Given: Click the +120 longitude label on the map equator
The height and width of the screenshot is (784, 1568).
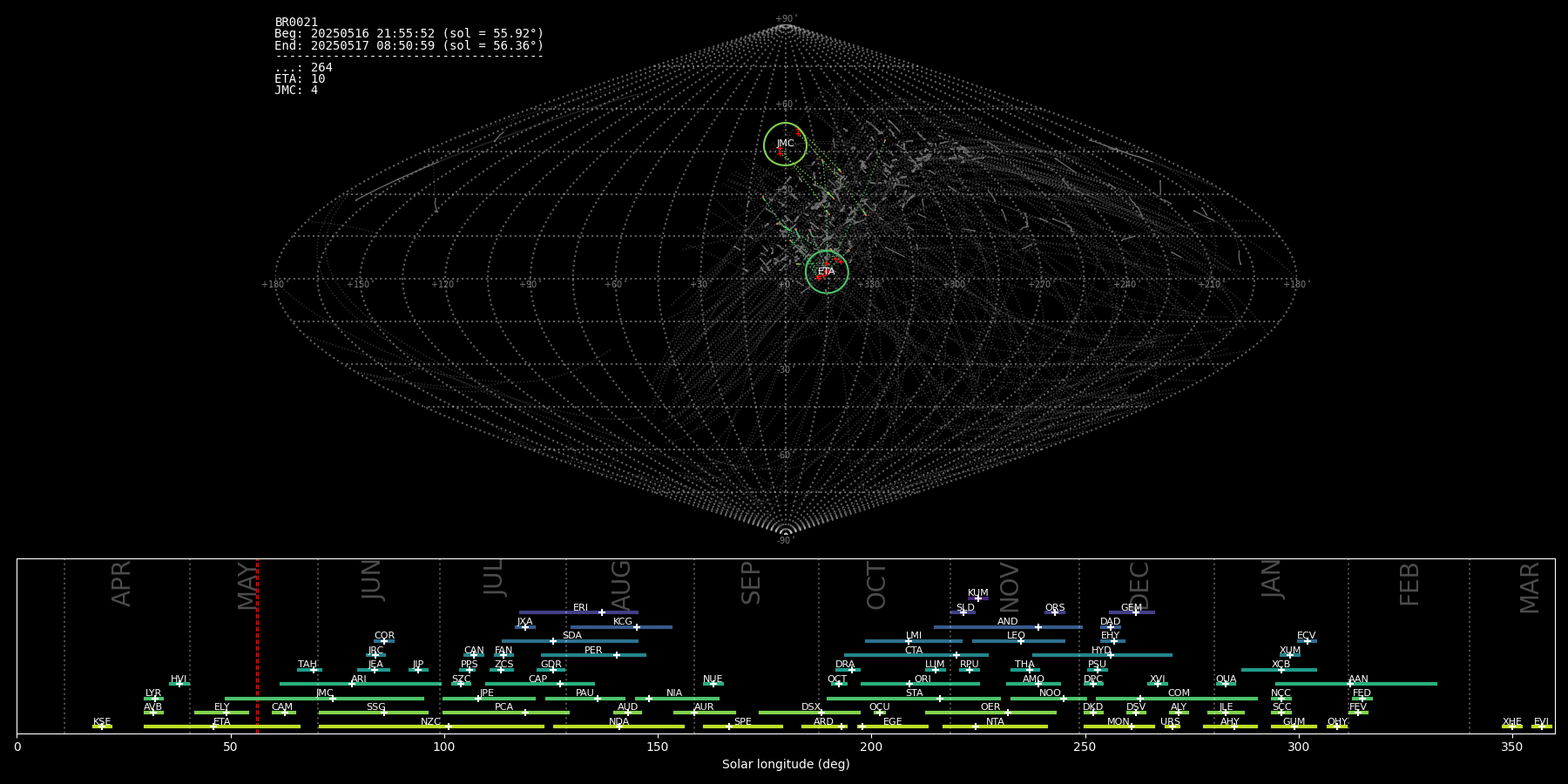Looking at the screenshot, I should [x=443, y=285].
